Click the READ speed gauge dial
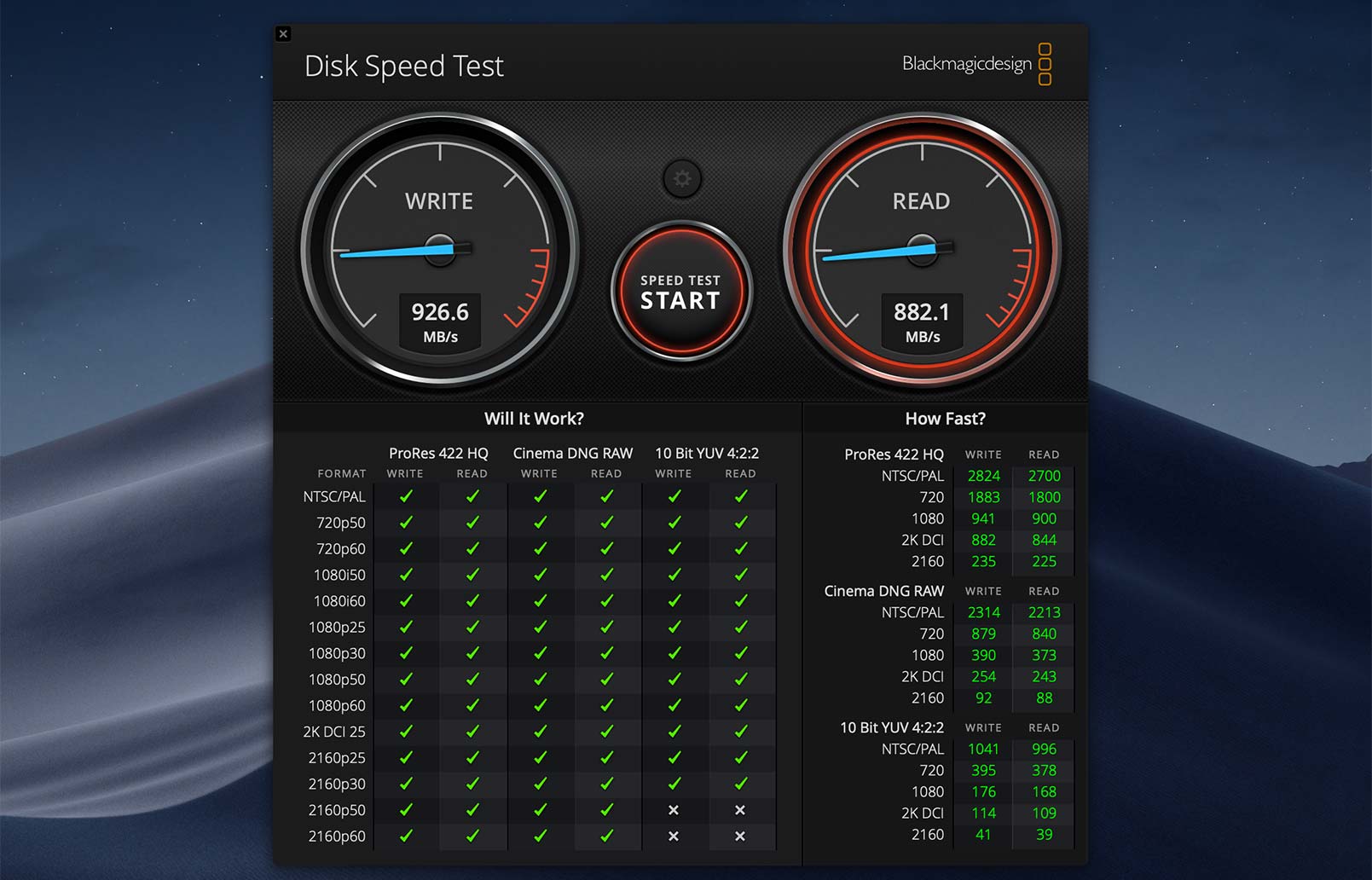 [x=922, y=250]
